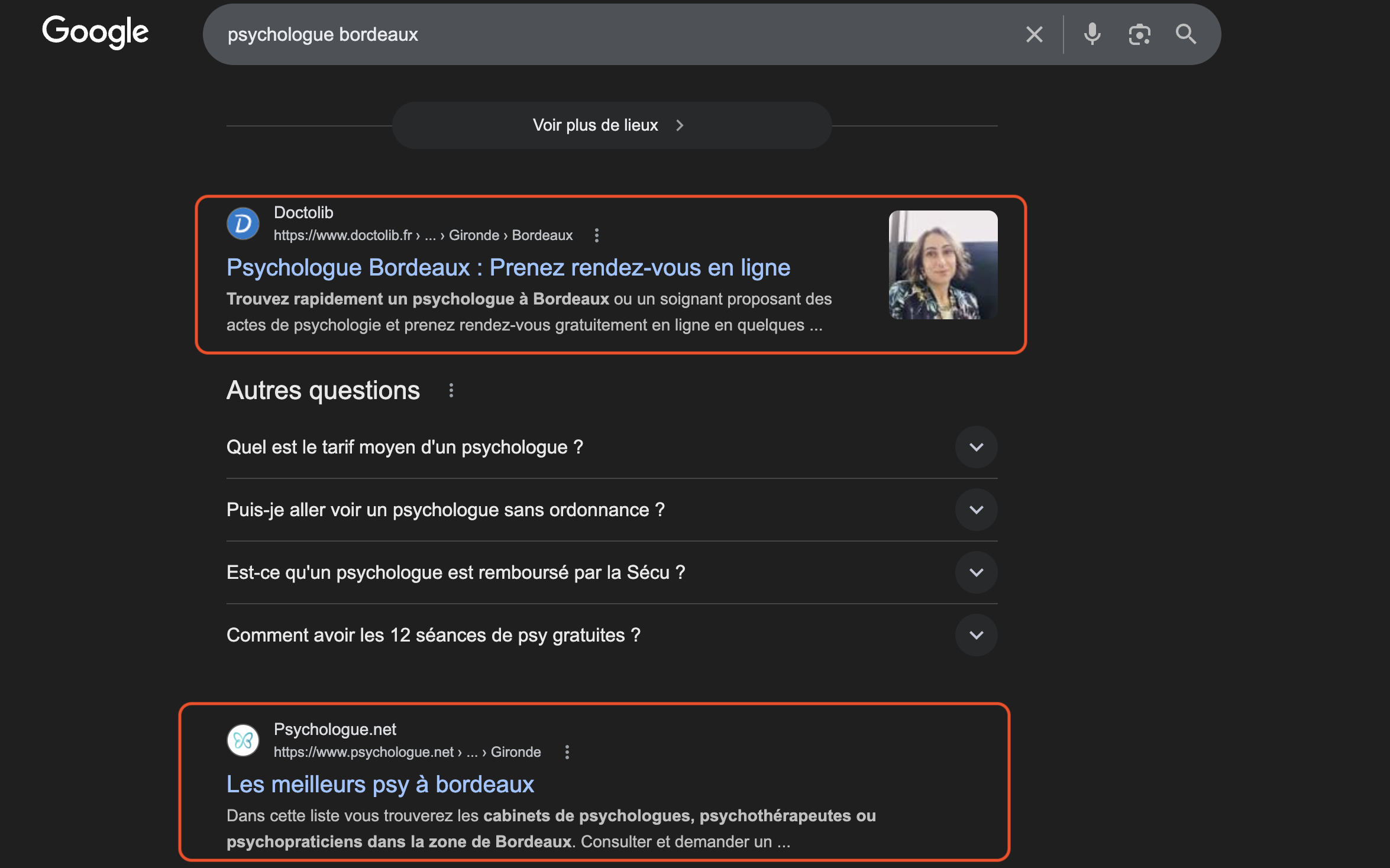Viewport: 1390px width, 868px height.
Task: Clear the search box with X
Action: 1034,34
